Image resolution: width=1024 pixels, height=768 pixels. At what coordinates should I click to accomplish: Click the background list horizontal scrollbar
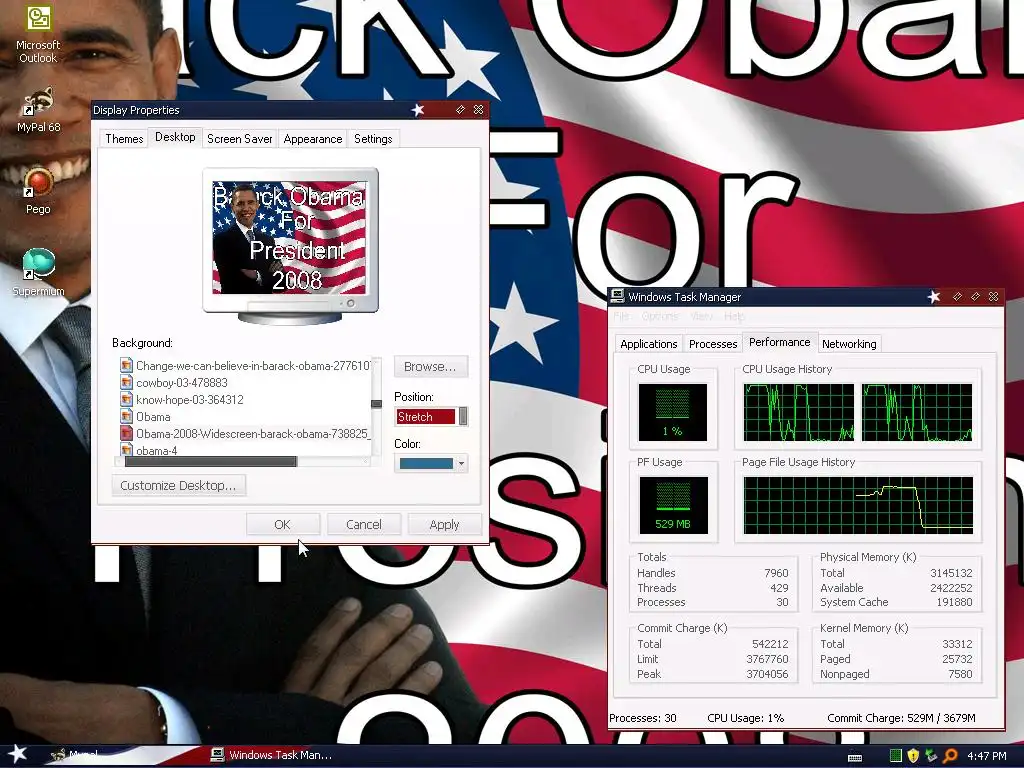pos(210,462)
